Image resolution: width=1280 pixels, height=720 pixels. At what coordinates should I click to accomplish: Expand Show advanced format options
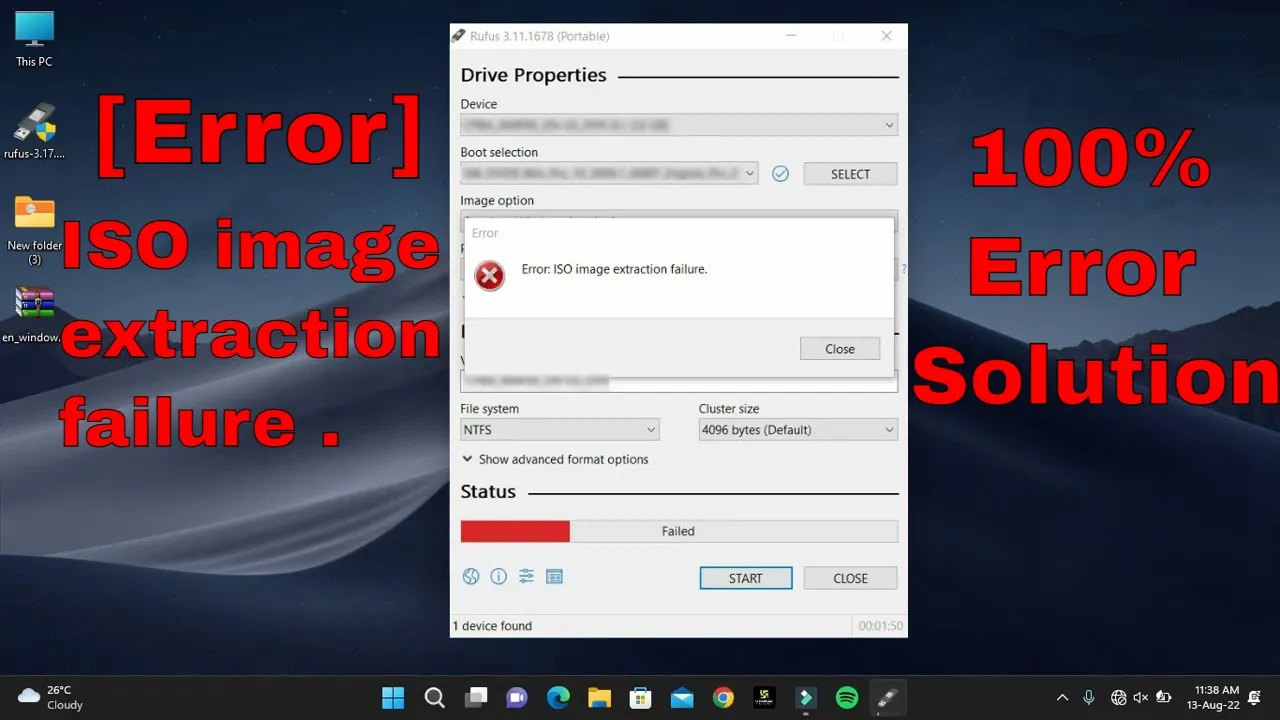tap(555, 459)
